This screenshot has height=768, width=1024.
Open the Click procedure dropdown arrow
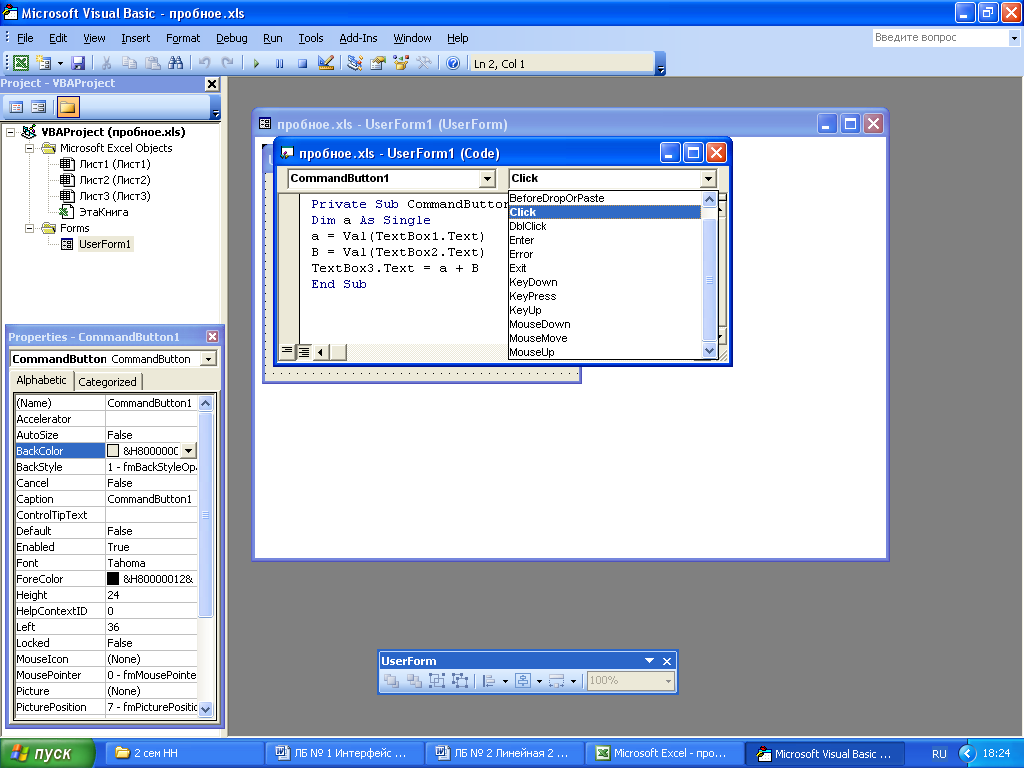(709, 178)
